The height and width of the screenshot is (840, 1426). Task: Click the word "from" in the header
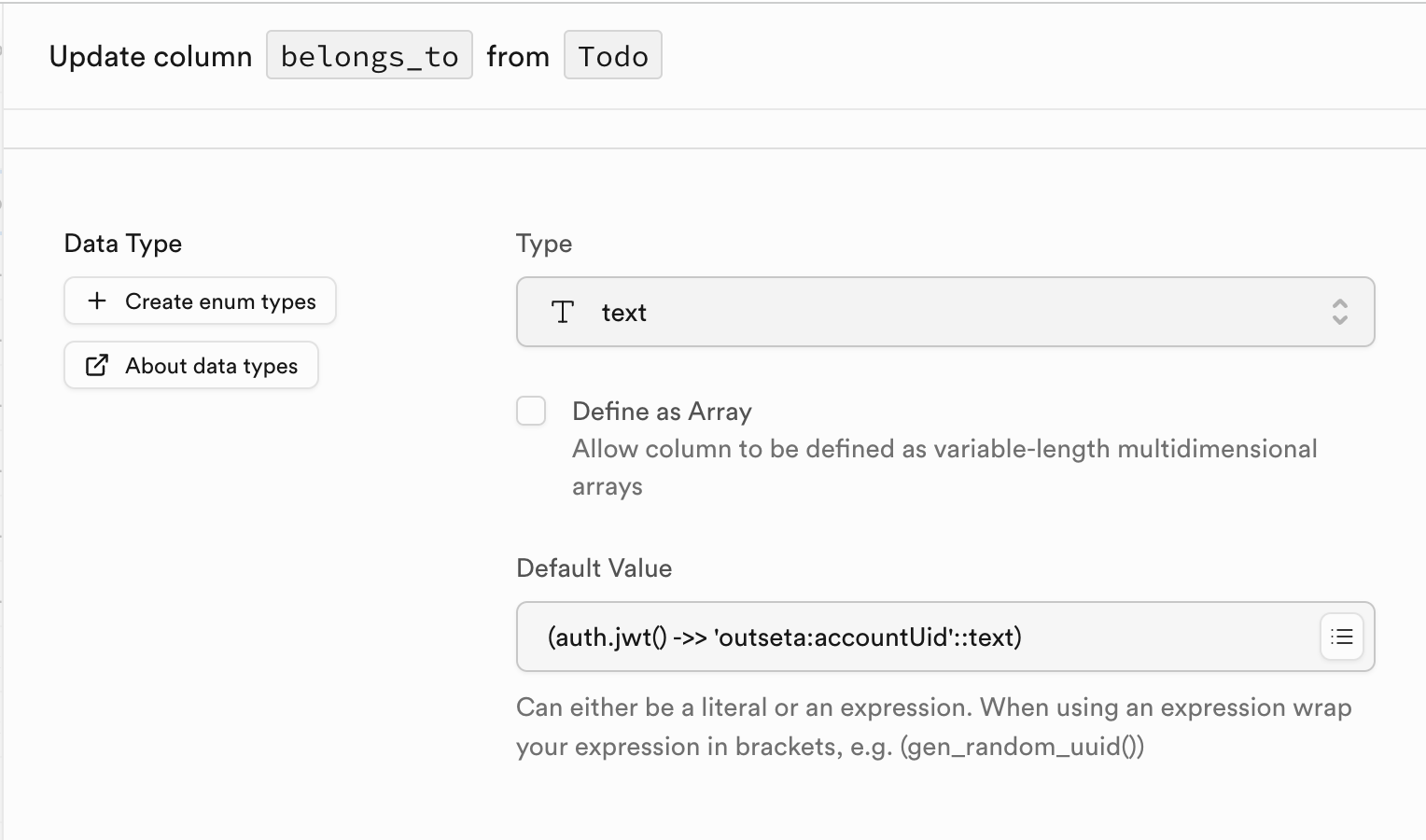518,56
